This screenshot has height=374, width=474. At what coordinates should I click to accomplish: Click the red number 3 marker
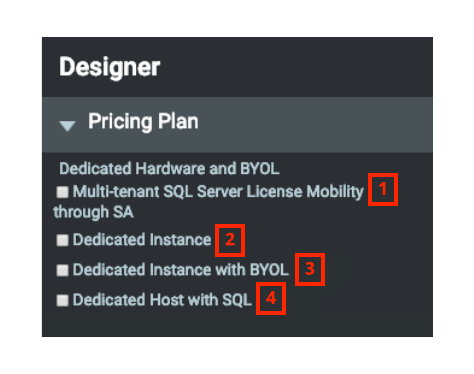[x=310, y=269]
